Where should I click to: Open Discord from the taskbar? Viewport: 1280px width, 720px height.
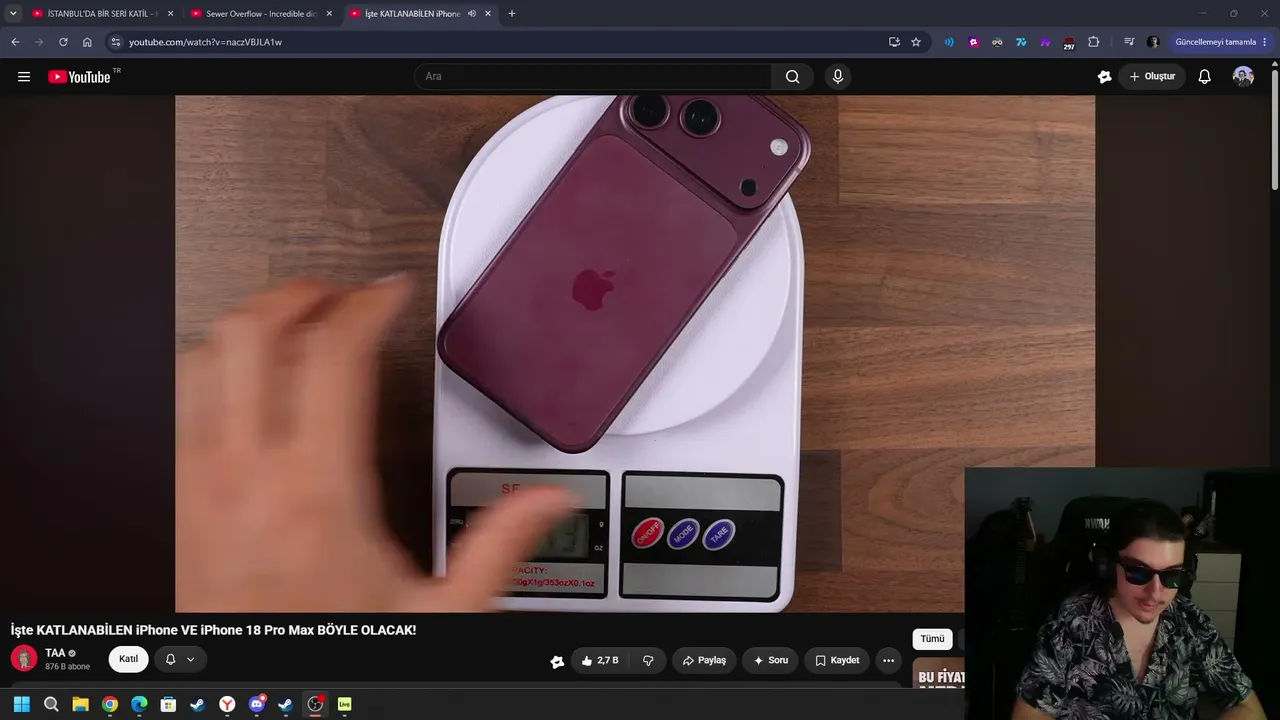pyautogui.click(x=257, y=704)
